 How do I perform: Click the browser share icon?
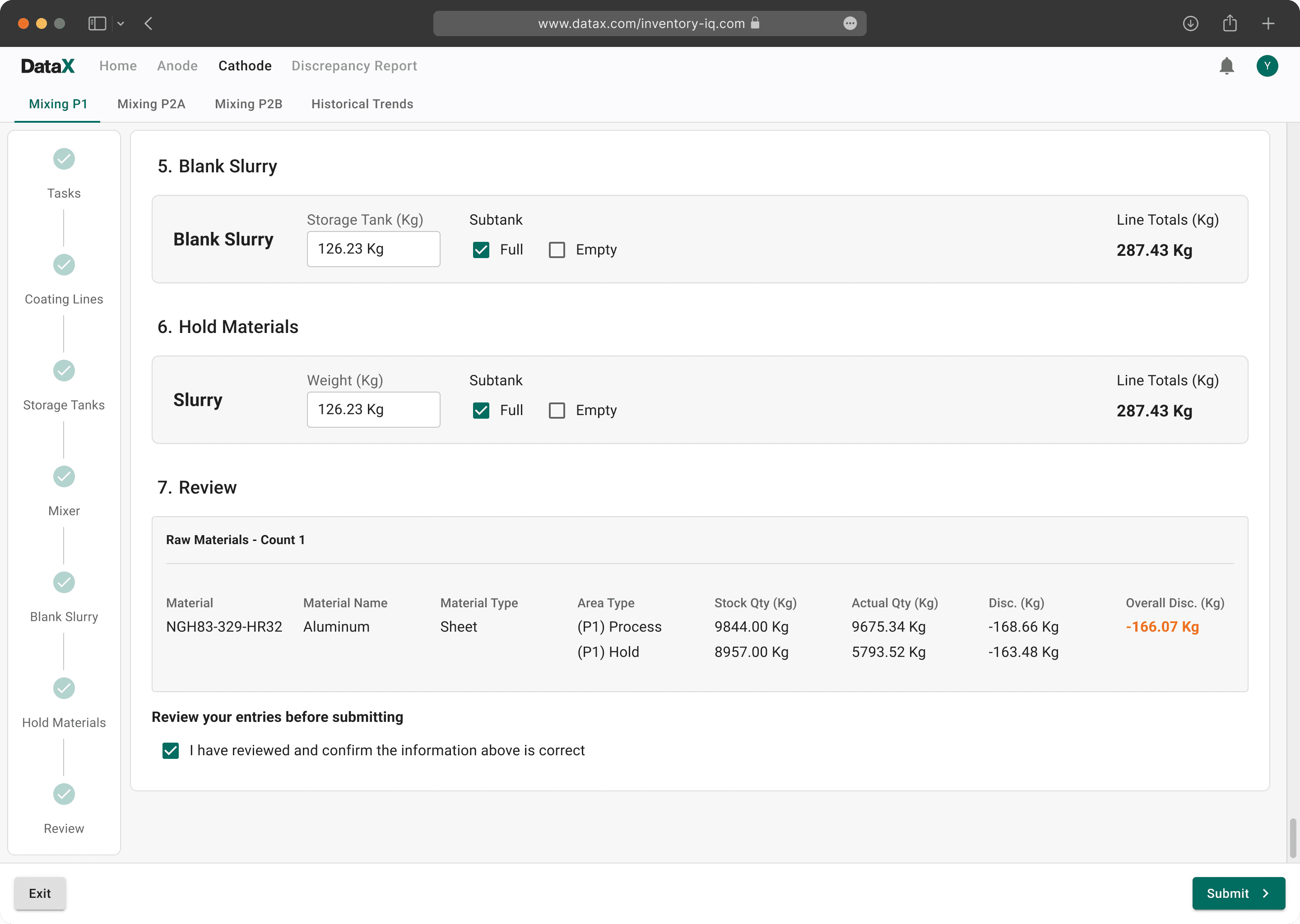pyautogui.click(x=1230, y=23)
